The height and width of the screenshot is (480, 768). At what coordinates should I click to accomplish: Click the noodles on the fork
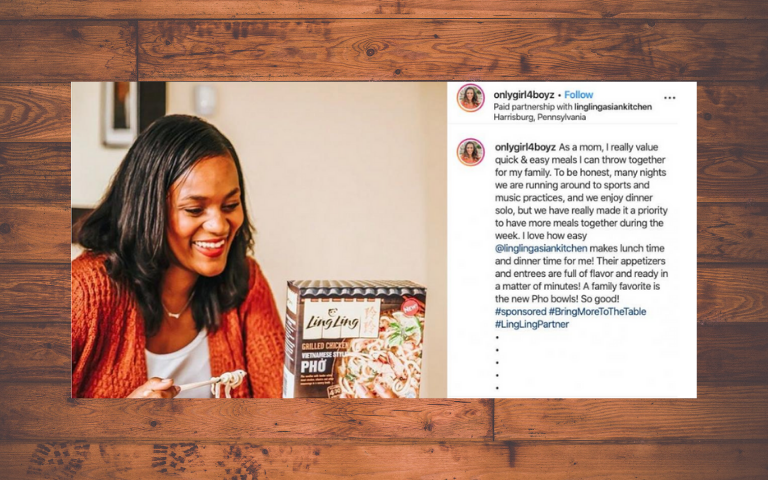[x=228, y=382]
